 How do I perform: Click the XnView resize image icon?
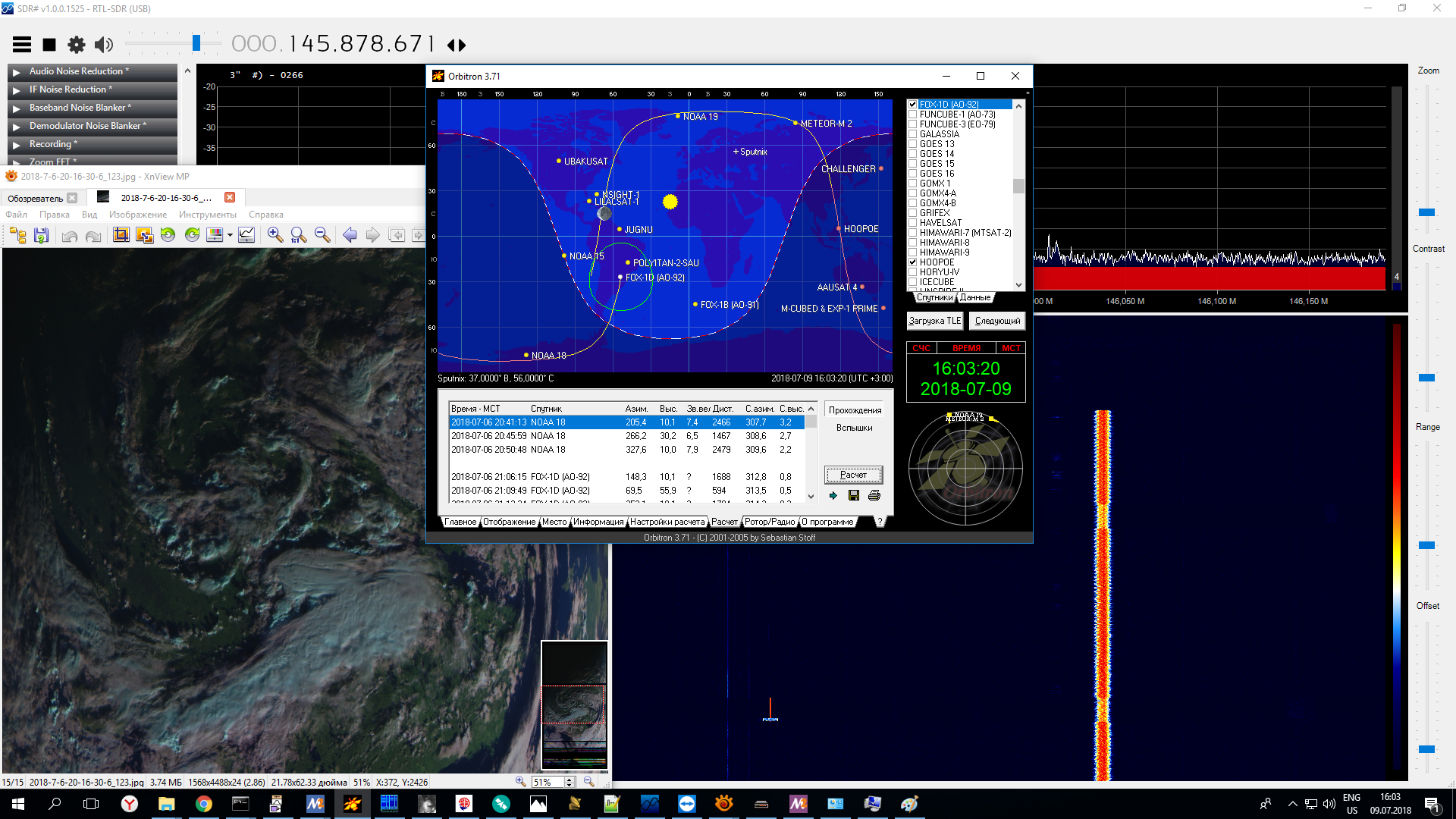(x=144, y=235)
